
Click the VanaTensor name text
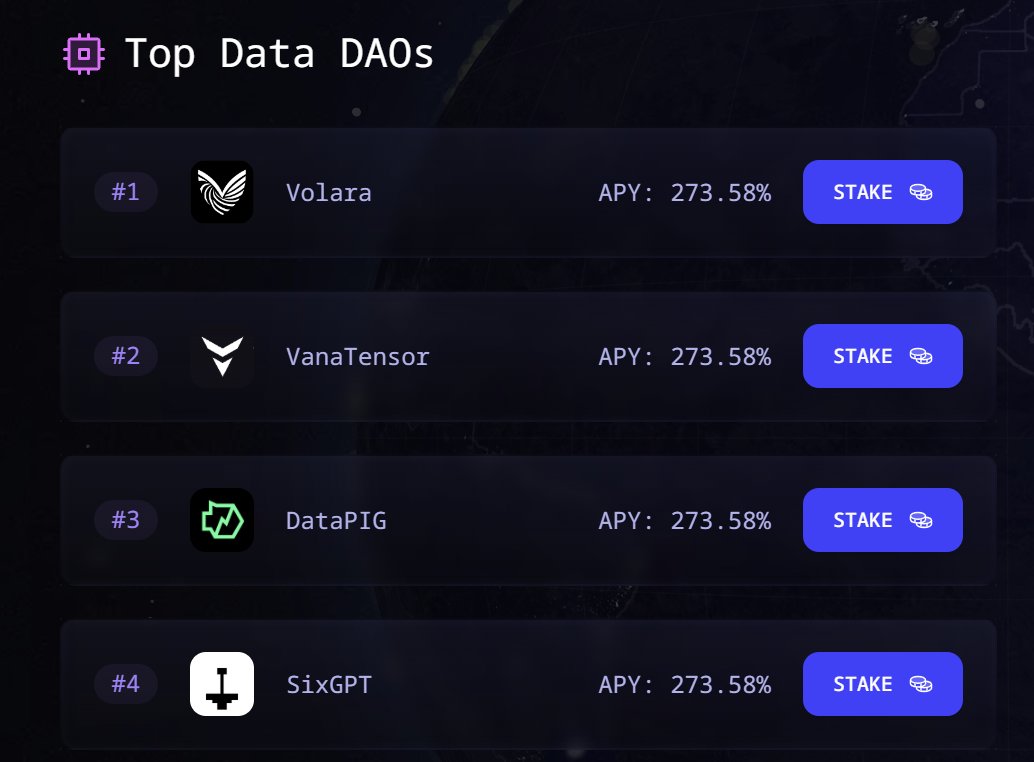pyautogui.click(x=357, y=356)
